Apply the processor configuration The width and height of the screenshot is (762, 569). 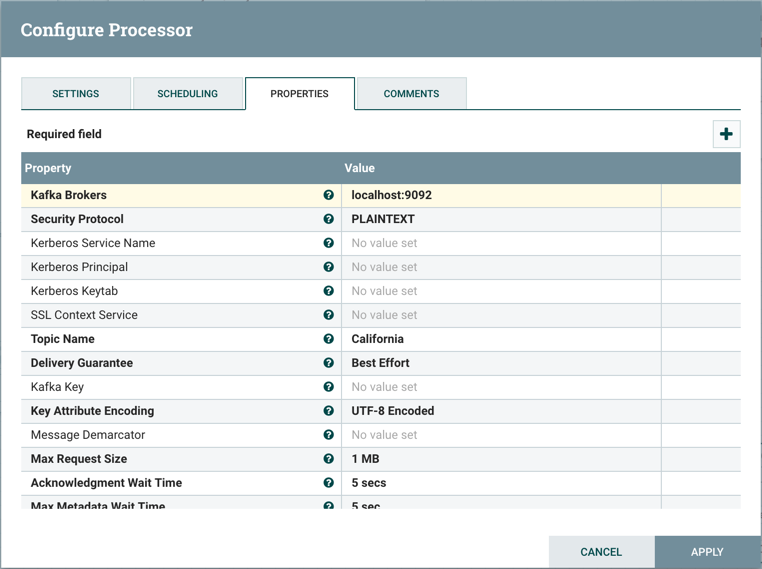coord(707,552)
